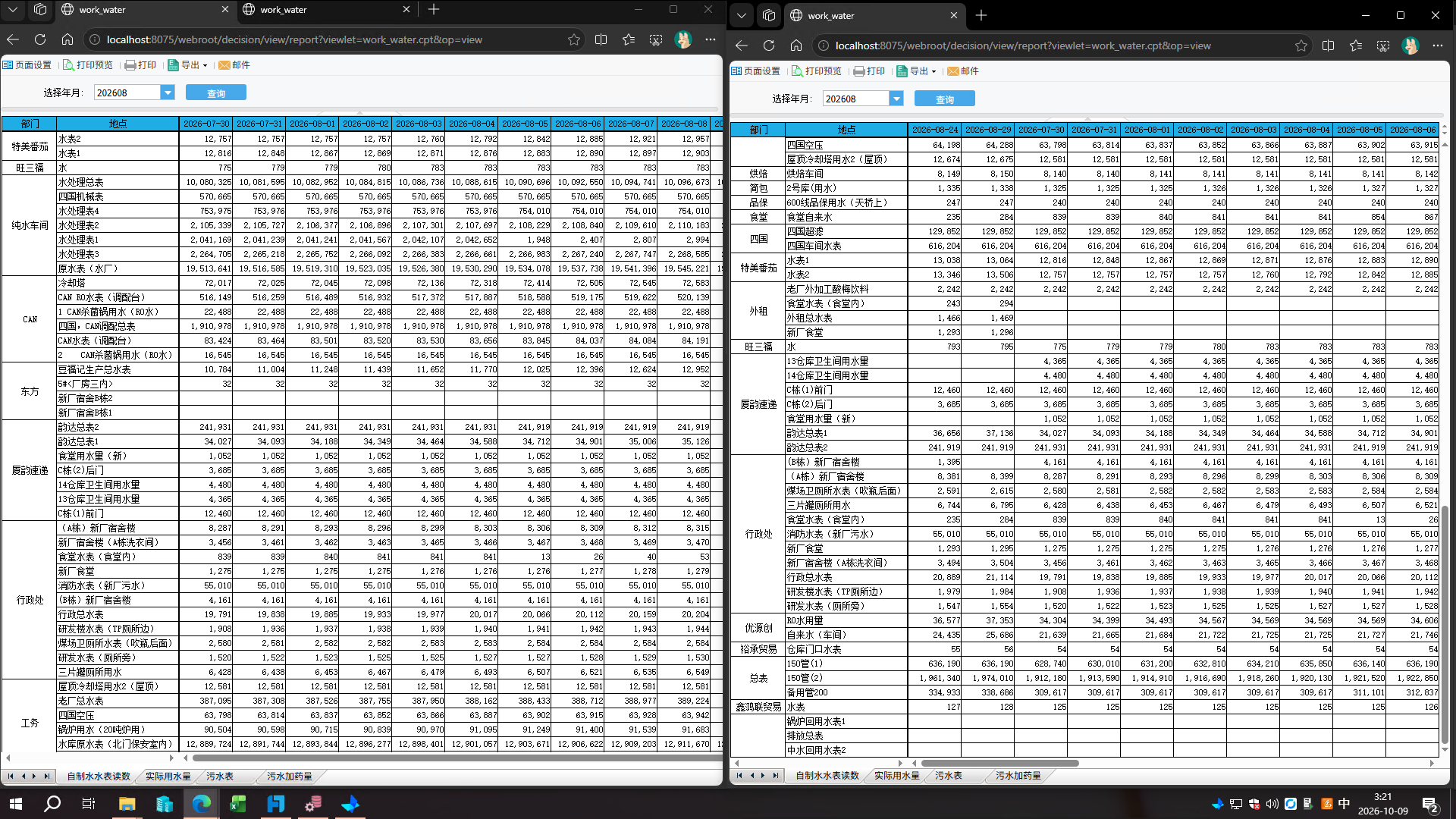Viewport: 1456px width, 819px height.
Task: Open File Explorer from the taskbar
Action: pyautogui.click(x=127, y=804)
